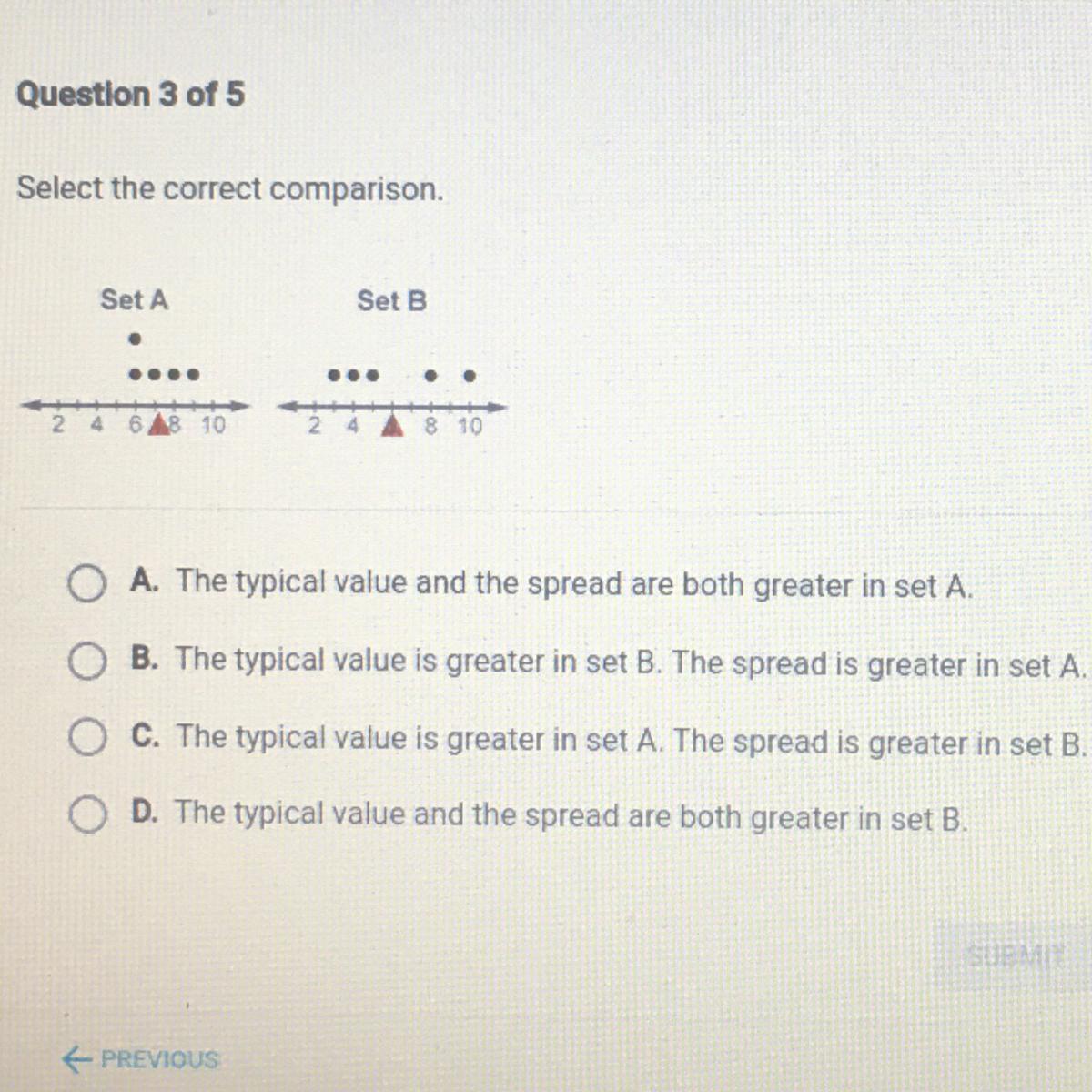Viewport: 1092px width, 1092px height.
Task: Select radio button for answer B
Action: tap(86, 662)
